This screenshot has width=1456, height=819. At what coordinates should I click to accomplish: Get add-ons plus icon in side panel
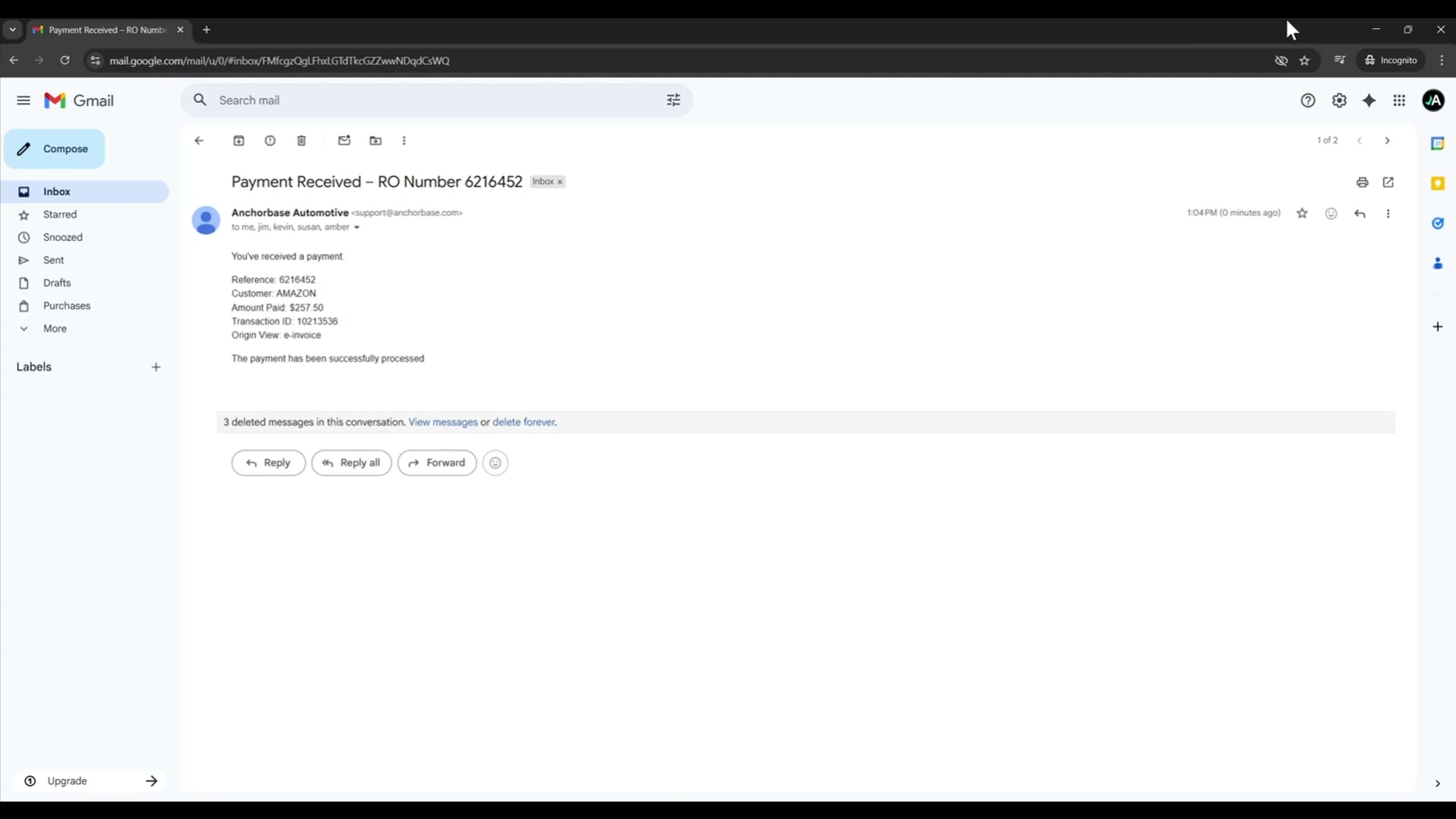tap(1438, 327)
